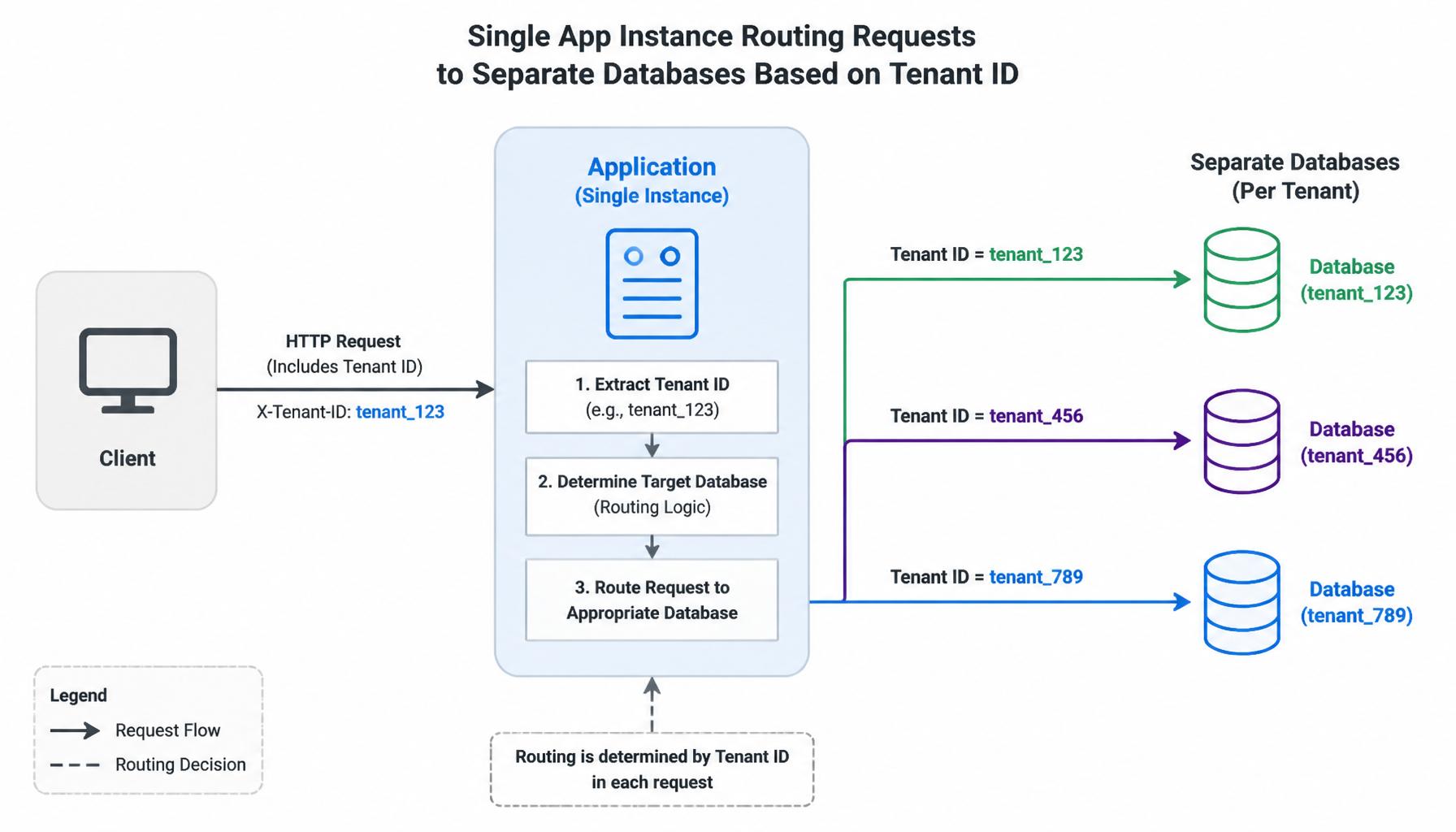1456x832 pixels.
Task: Select the "(Single Instance)" subtitle
Action: tap(652, 196)
